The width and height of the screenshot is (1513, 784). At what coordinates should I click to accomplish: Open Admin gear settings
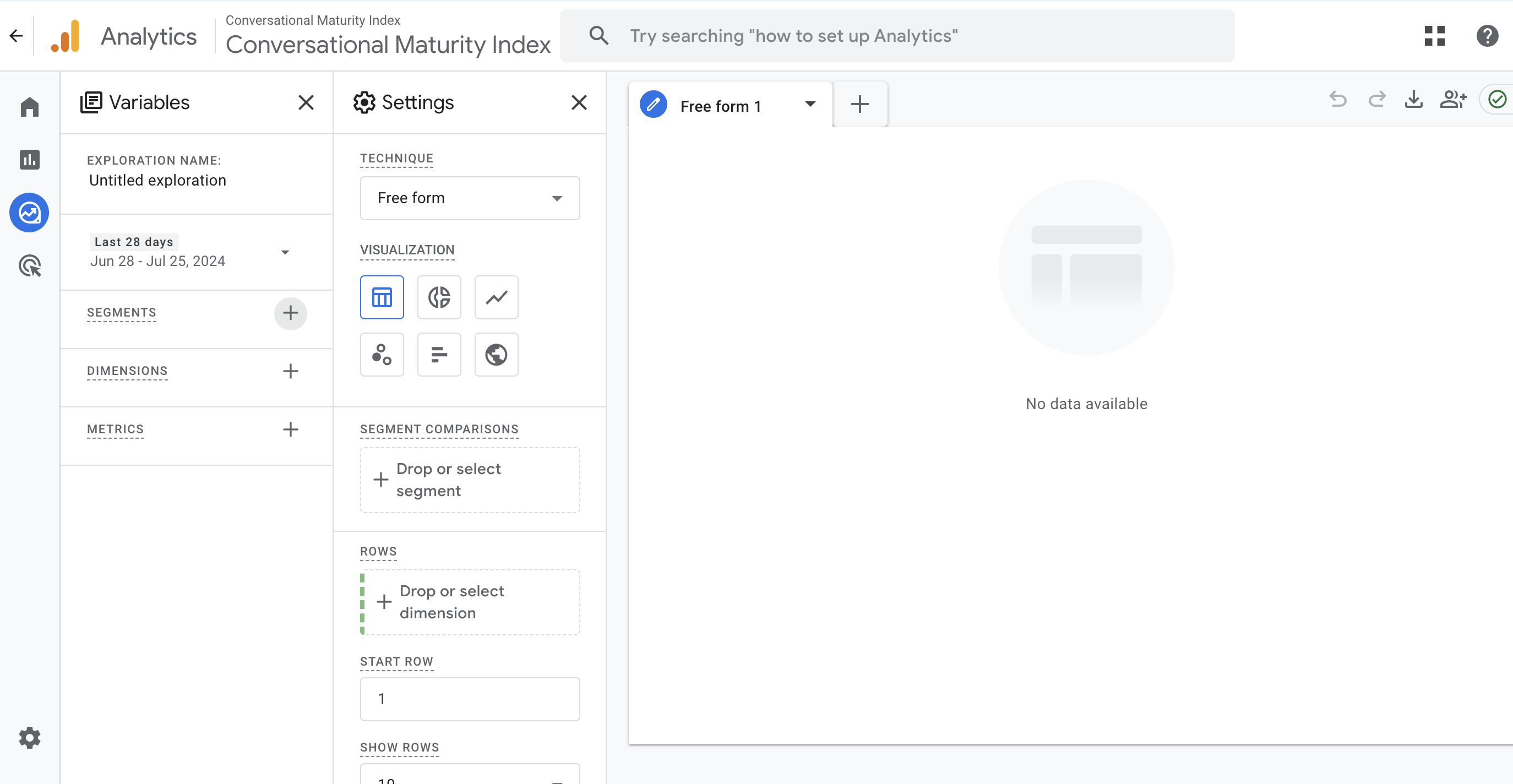point(29,737)
